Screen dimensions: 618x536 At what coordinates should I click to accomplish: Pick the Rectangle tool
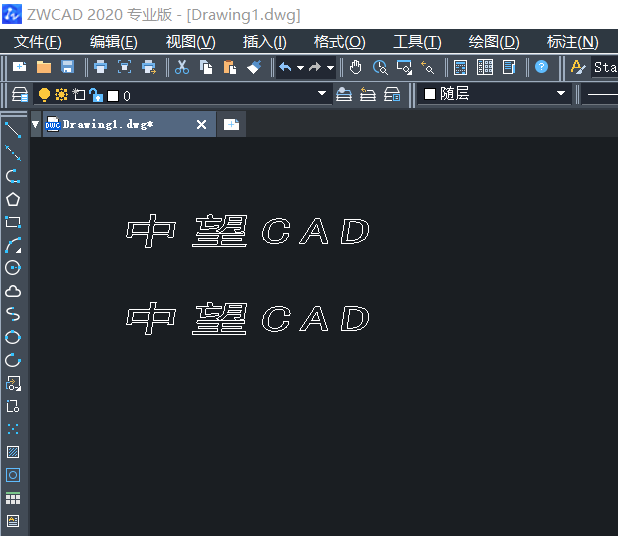pos(13,222)
